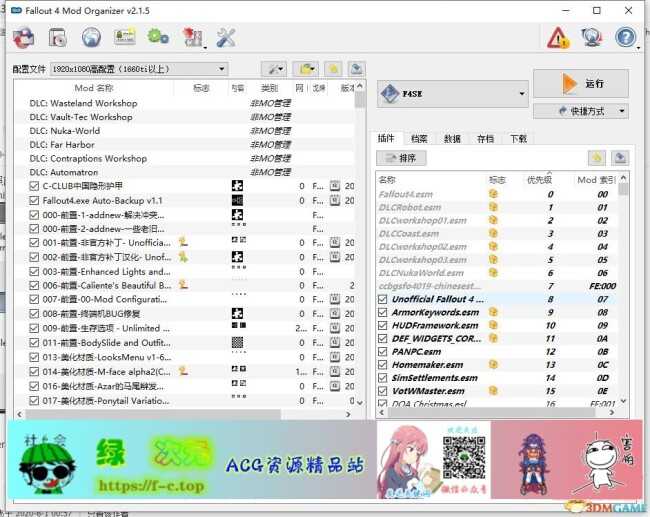Open the install mod from archive icon
The image size is (650, 517).
click(57, 38)
